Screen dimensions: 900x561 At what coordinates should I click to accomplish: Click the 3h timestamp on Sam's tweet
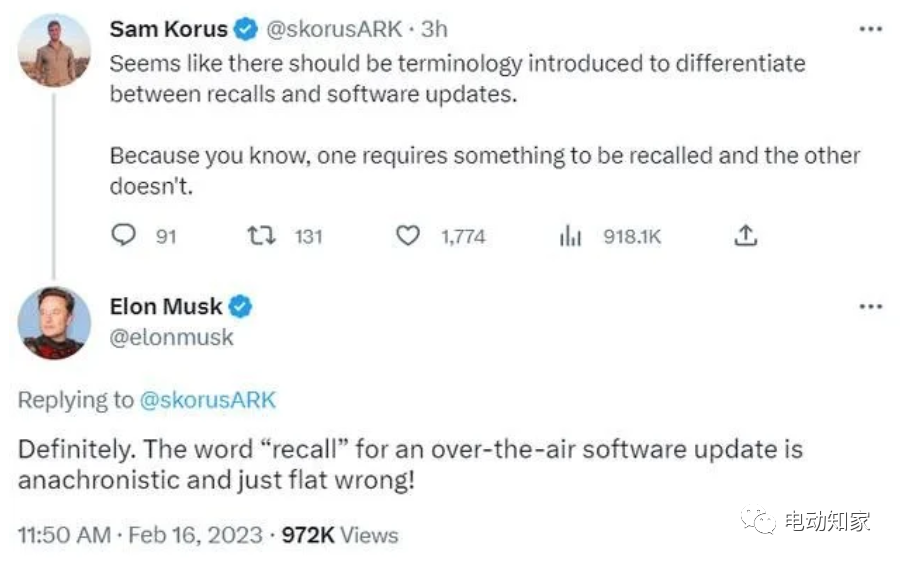click(435, 29)
